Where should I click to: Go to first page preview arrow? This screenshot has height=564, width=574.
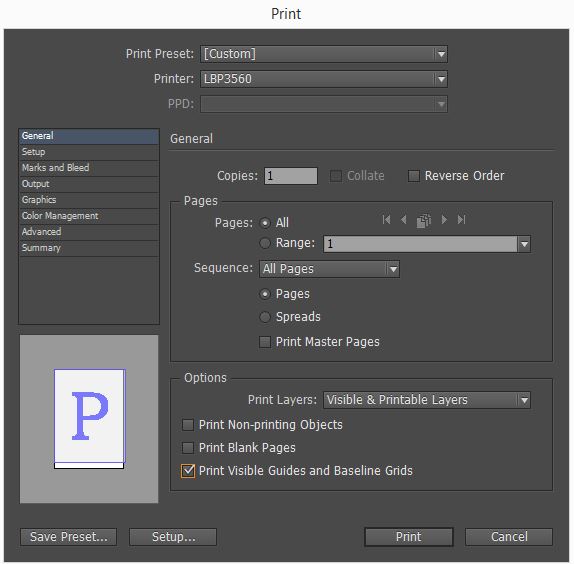tap(386, 220)
